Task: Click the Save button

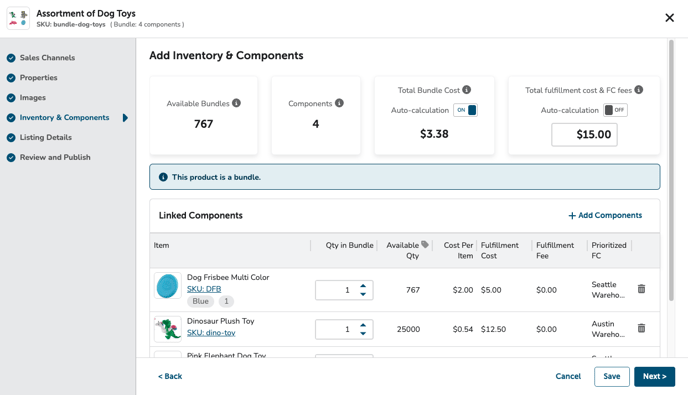Action: click(x=612, y=377)
